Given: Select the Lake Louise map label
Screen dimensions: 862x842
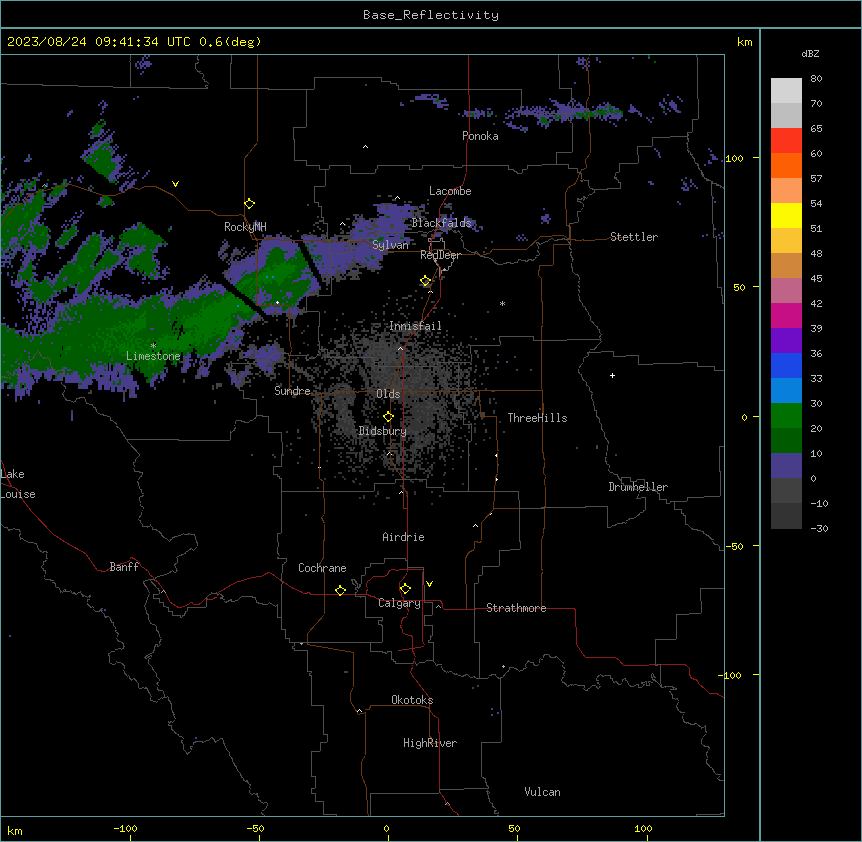Looking at the screenshot, I should (18, 484).
